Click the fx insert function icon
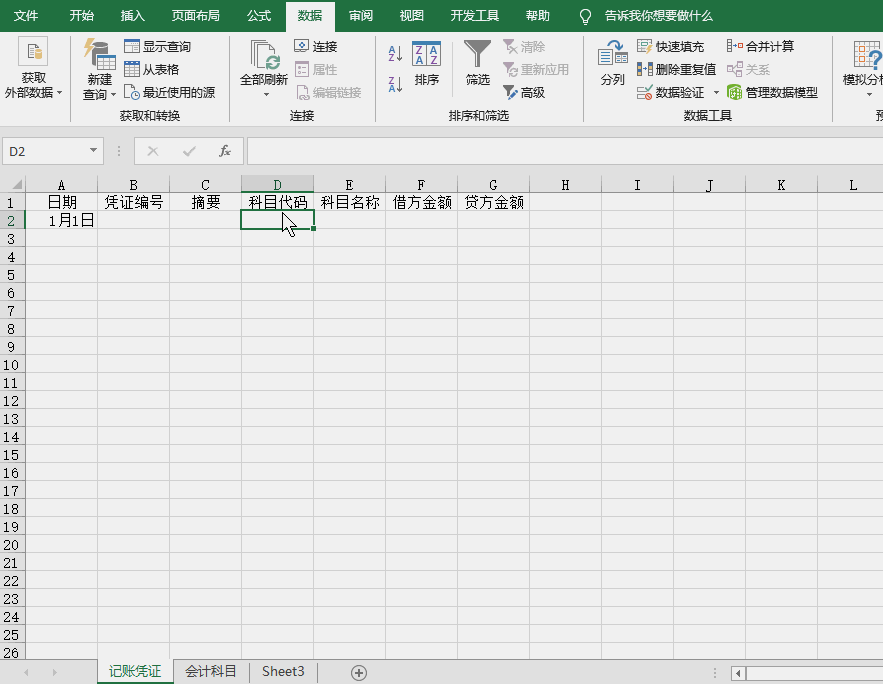The height and width of the screenshot is (684, 883). [x=225, y=151]
